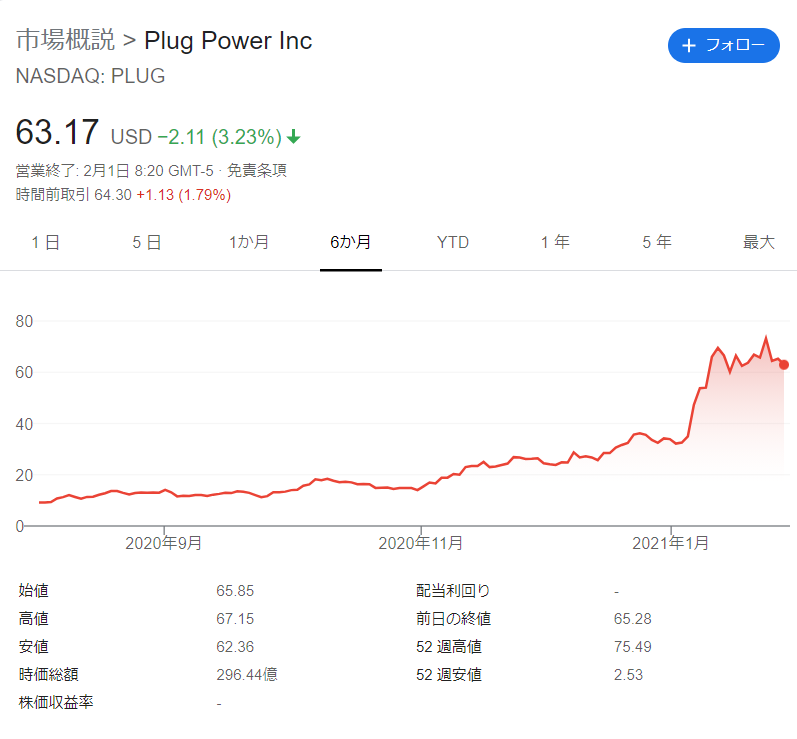The width and height of the screenshot is (797, 739).
Task: Switch to the 5日 range tab
Action: tap(147, 242)
